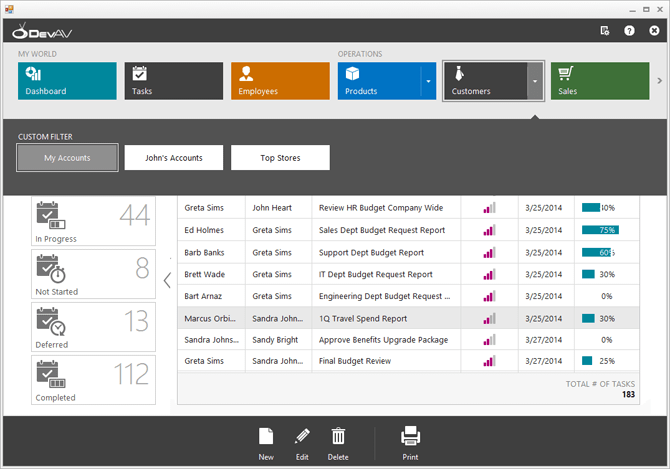This screenshot has height=469, width=670.
Task: Select the Not Started tasks tile
Action: pos(93,274)
